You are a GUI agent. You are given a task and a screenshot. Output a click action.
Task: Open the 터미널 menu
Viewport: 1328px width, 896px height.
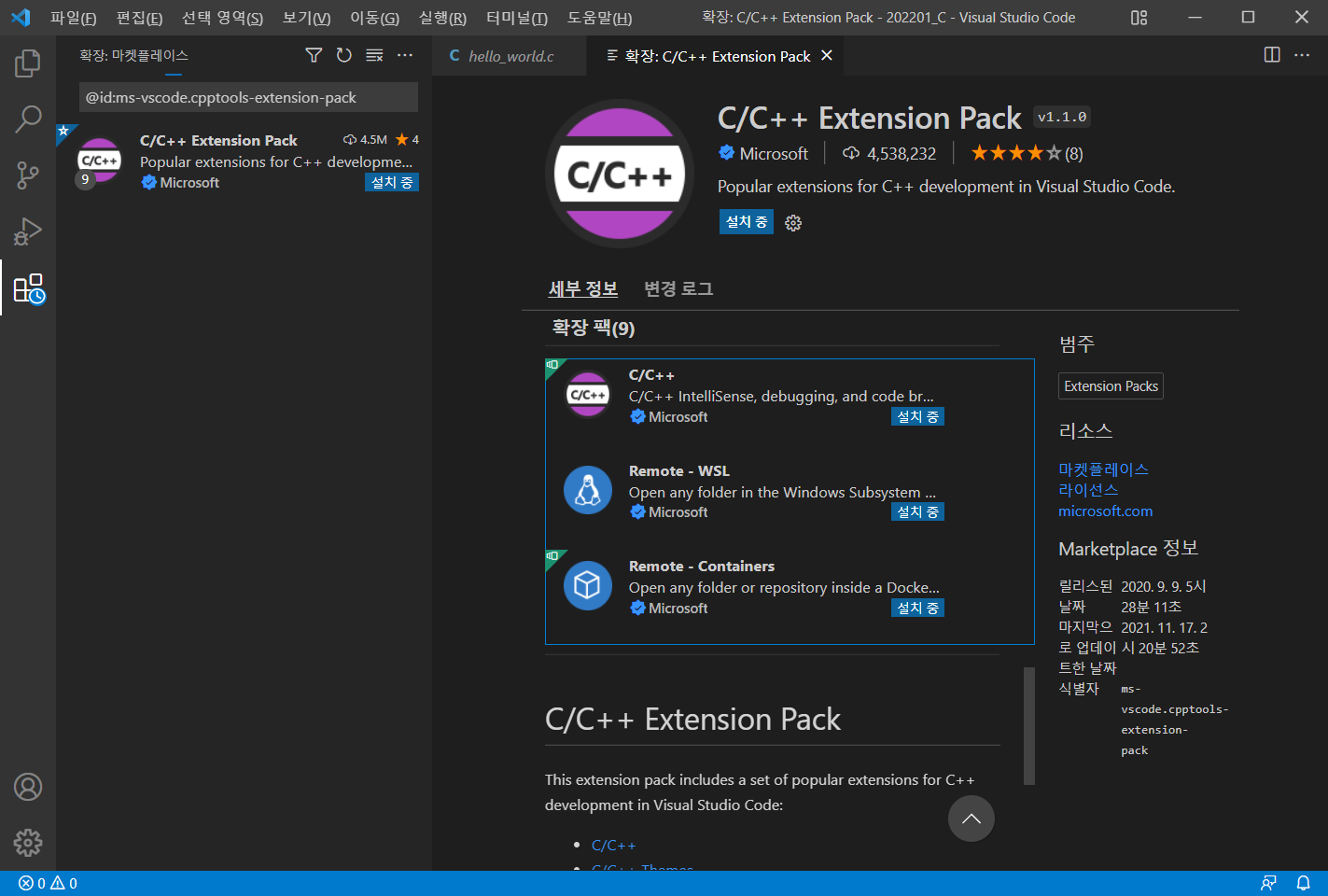tap(517, 18)
